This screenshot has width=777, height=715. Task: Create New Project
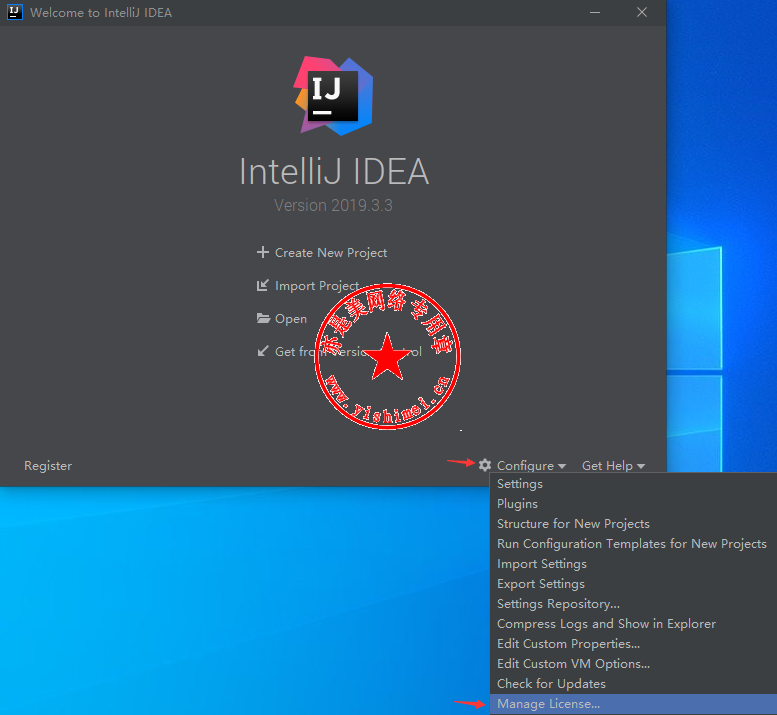point(322,253)
